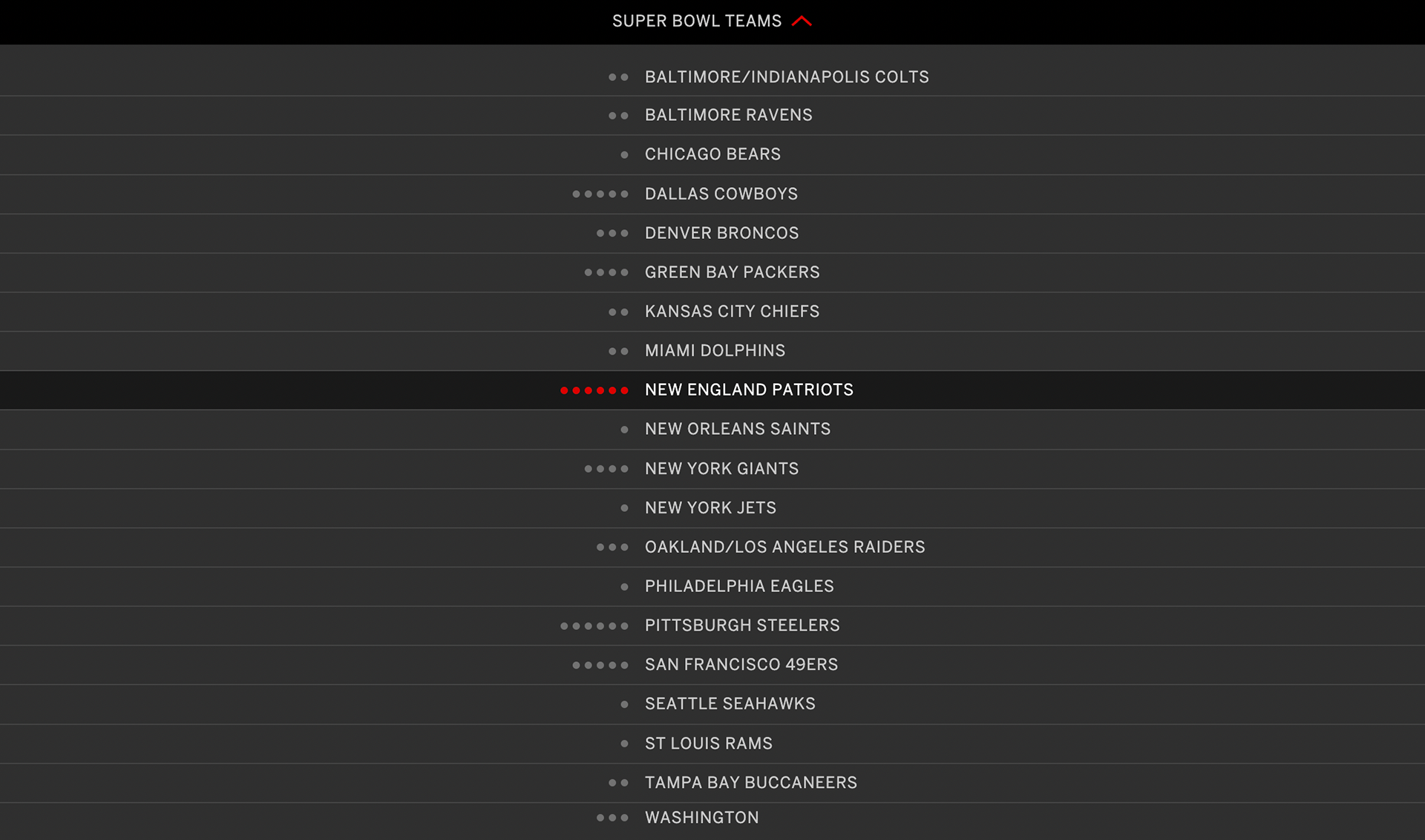Select Washington at the list bottom
Image resolution: width=1425 pixels, height=840 pixels.
coord(701,818)
